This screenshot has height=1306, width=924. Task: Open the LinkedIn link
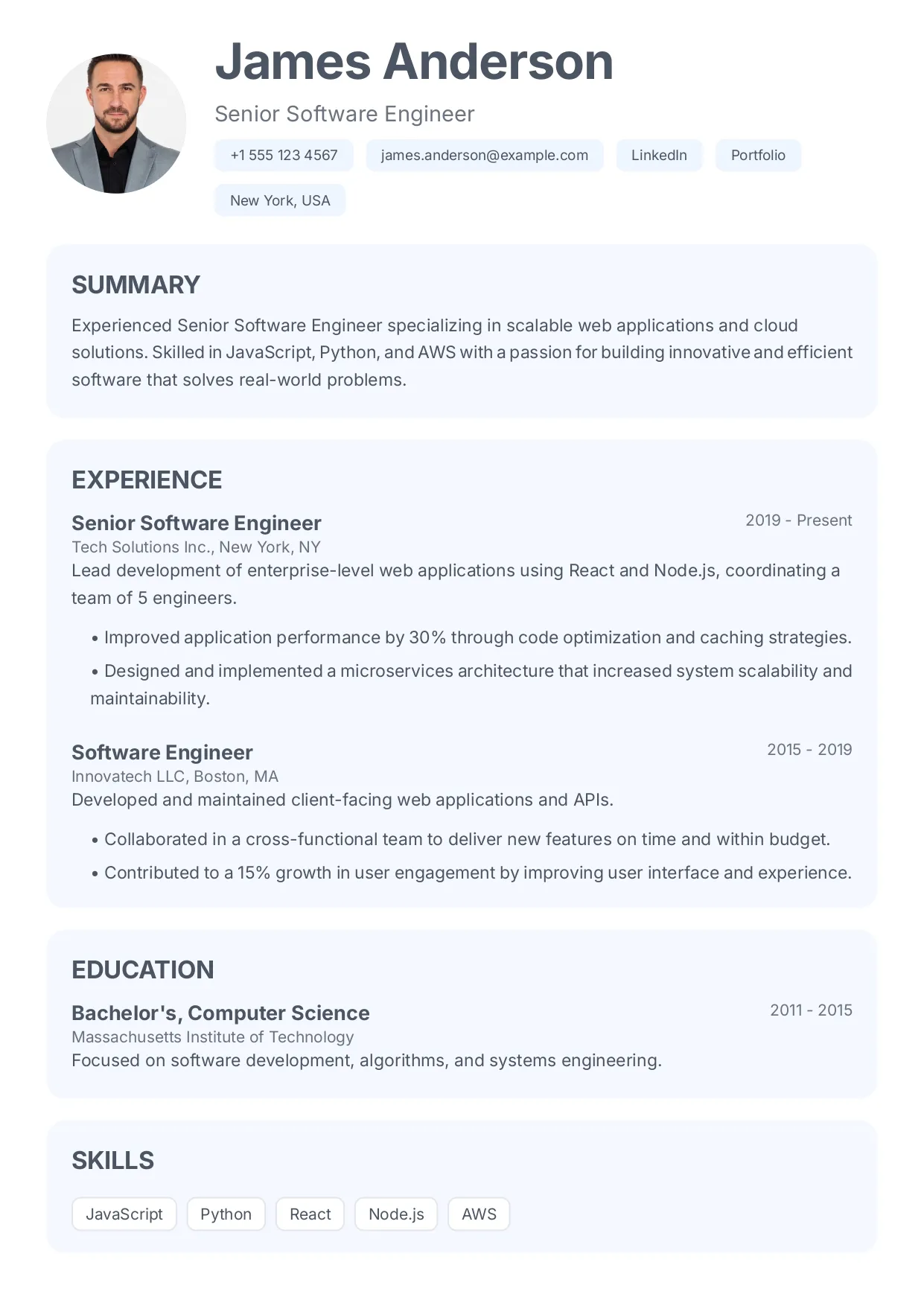click(659, 156)
